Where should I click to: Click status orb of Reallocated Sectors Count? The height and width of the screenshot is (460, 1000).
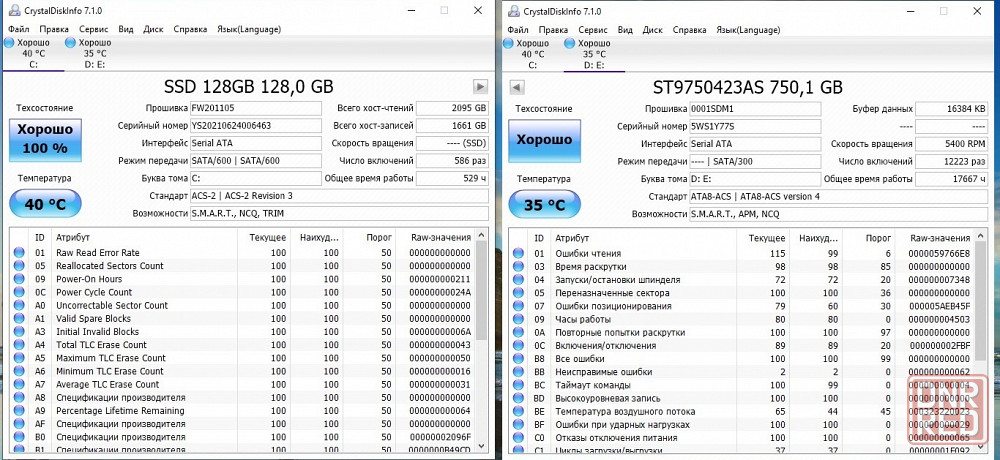19,265
